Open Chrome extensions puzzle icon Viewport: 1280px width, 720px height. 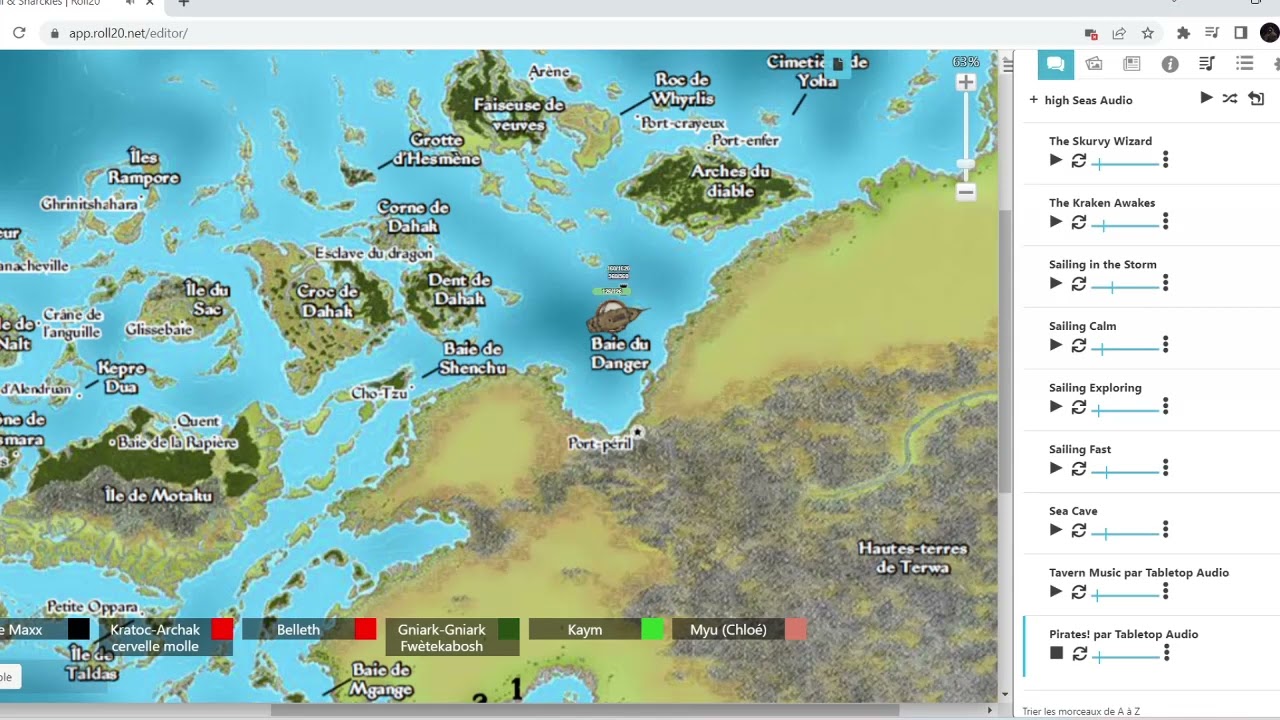pos(1184,33)
